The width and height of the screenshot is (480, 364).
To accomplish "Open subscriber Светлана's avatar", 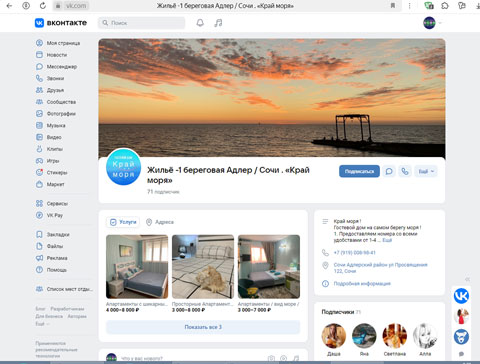I will [x=395, y=336].
